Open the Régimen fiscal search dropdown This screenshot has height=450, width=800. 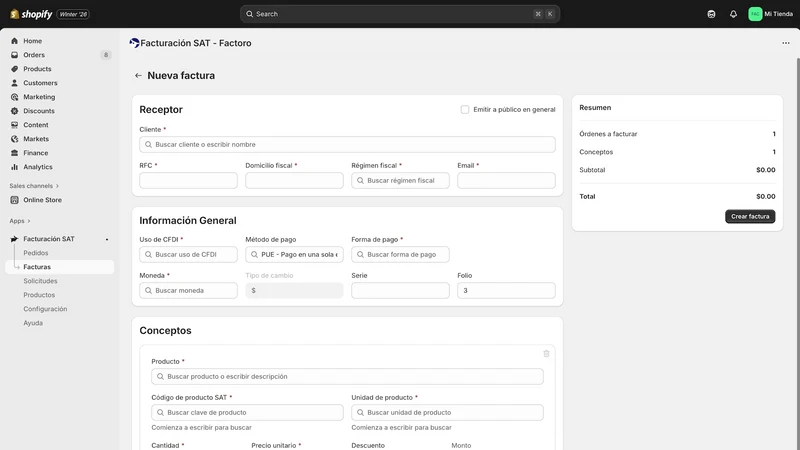(x=400, y=181)
